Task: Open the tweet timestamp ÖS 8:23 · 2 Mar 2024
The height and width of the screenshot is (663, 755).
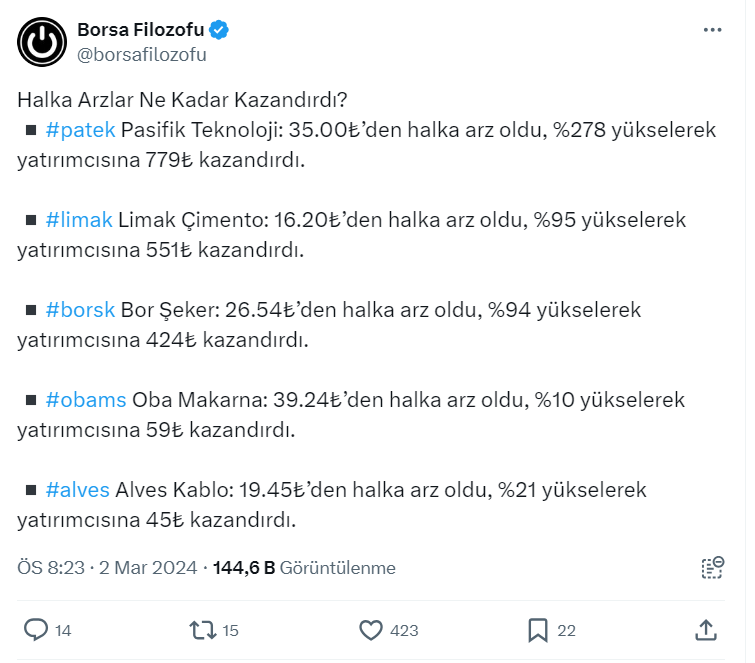Action: [106, 568]
